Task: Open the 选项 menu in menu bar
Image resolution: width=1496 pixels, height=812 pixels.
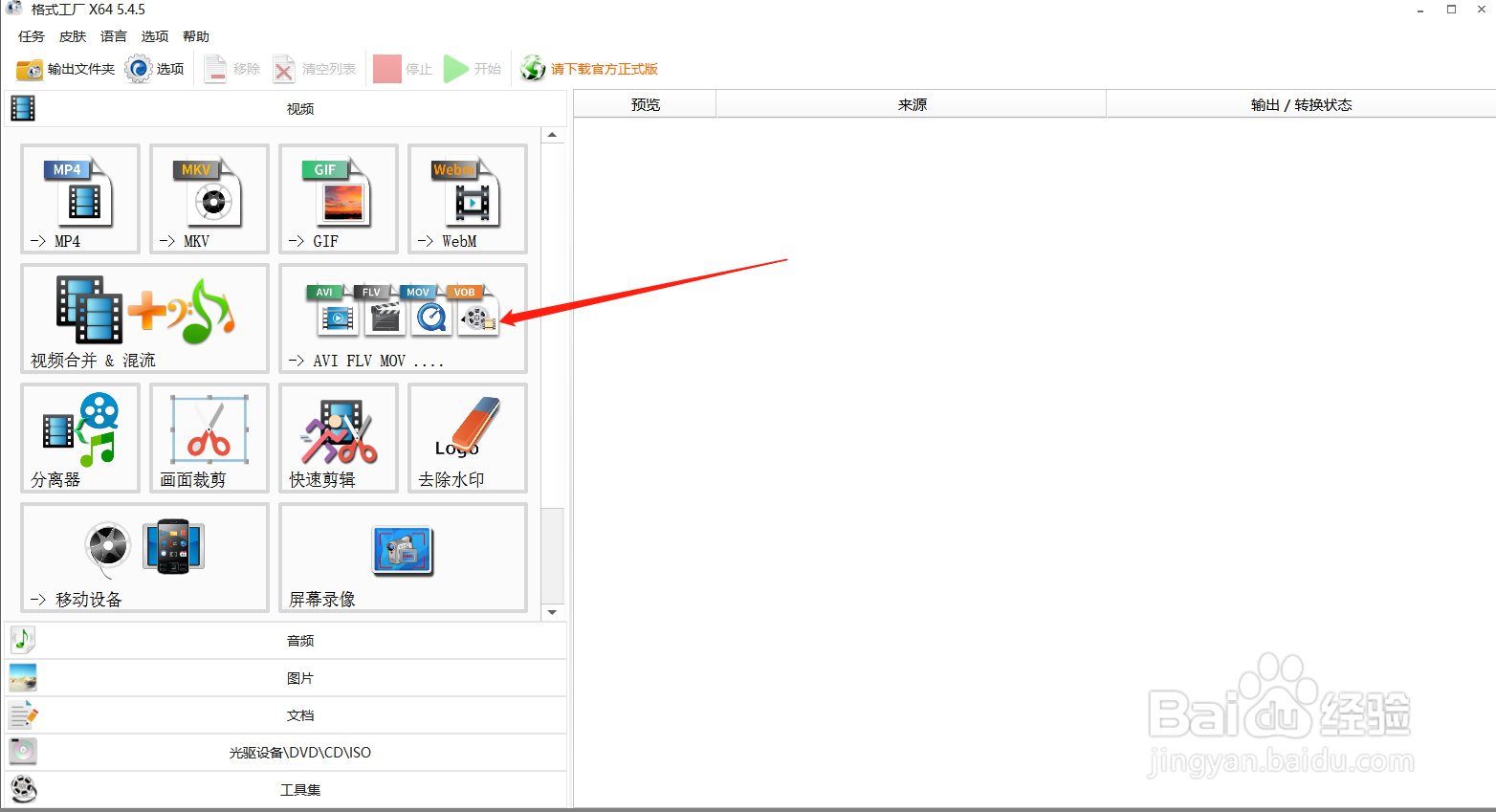Action: pyautogui.click(x=155, y=36)
